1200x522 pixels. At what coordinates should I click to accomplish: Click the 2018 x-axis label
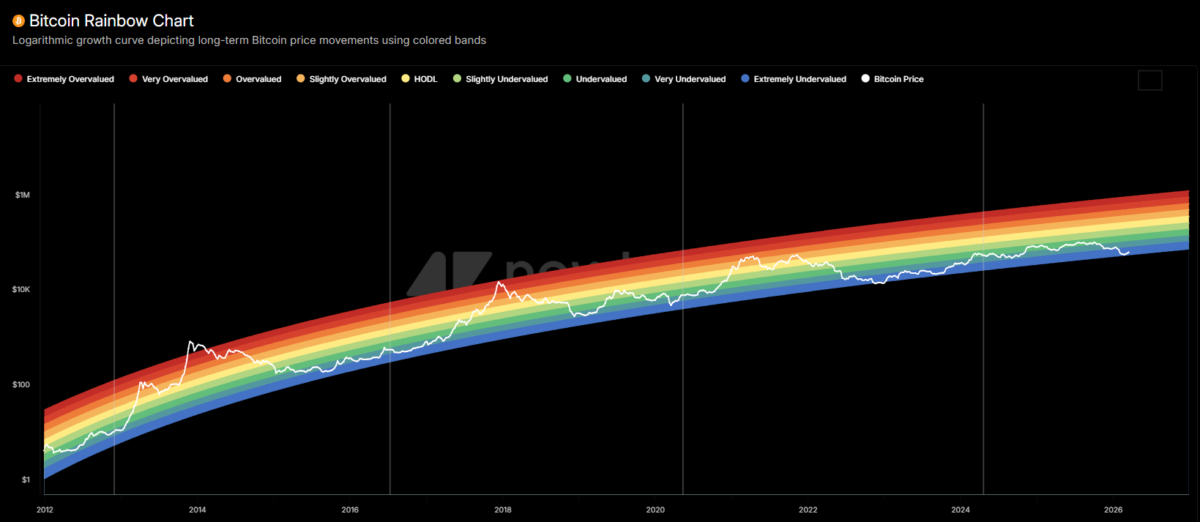pyautogui.click(x=503, y=509)
